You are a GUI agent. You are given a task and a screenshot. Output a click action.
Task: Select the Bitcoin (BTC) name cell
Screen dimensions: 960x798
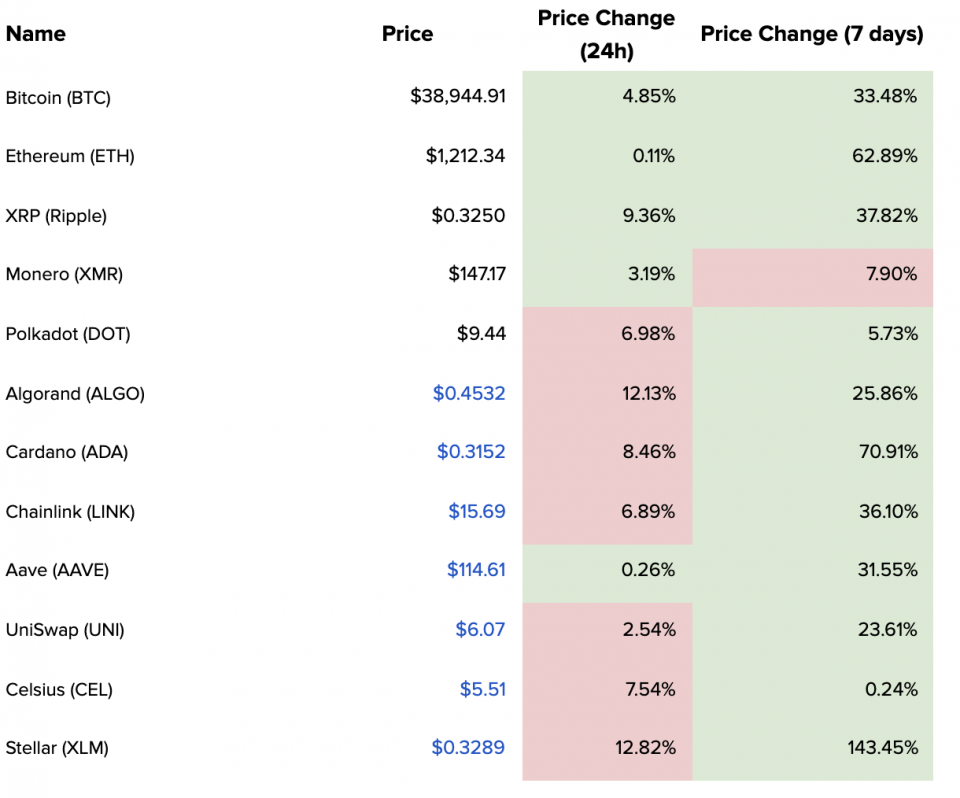tap(58, 97)
